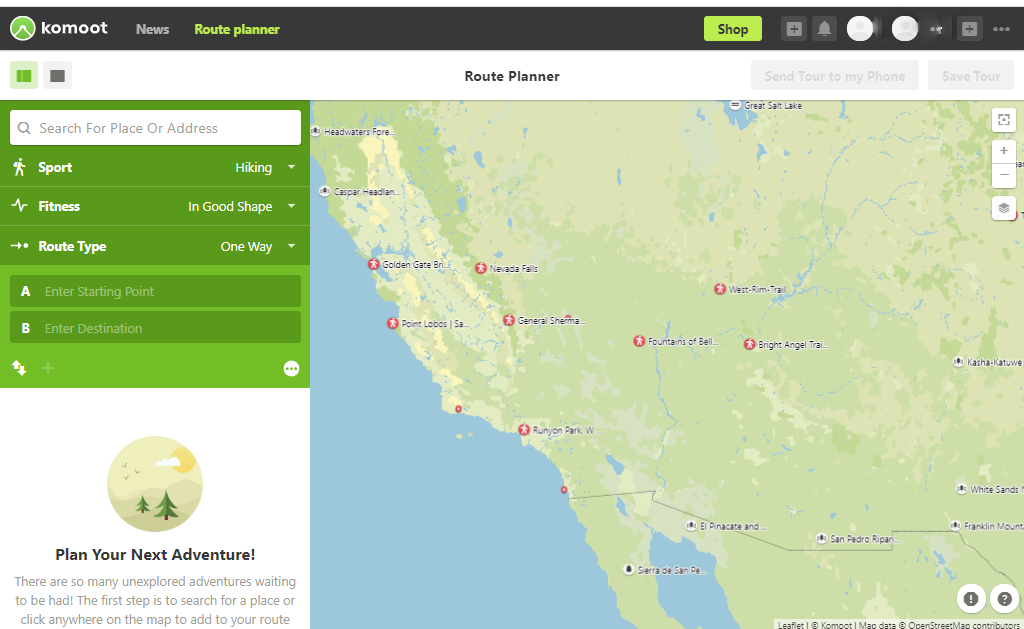Select General Sherman highlight marker

[509, 320]
